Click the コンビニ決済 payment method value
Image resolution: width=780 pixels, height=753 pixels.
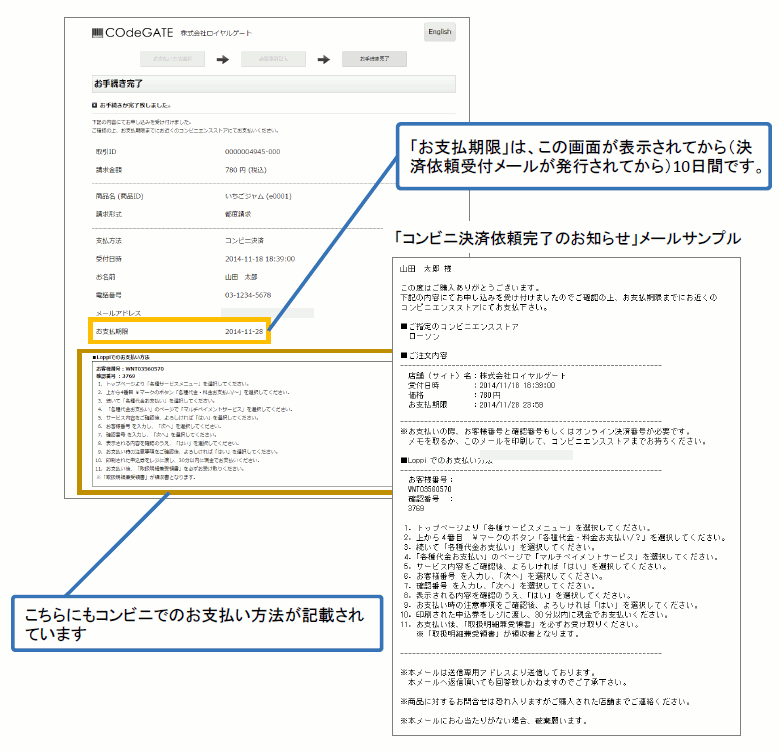[x=246, y=240]
